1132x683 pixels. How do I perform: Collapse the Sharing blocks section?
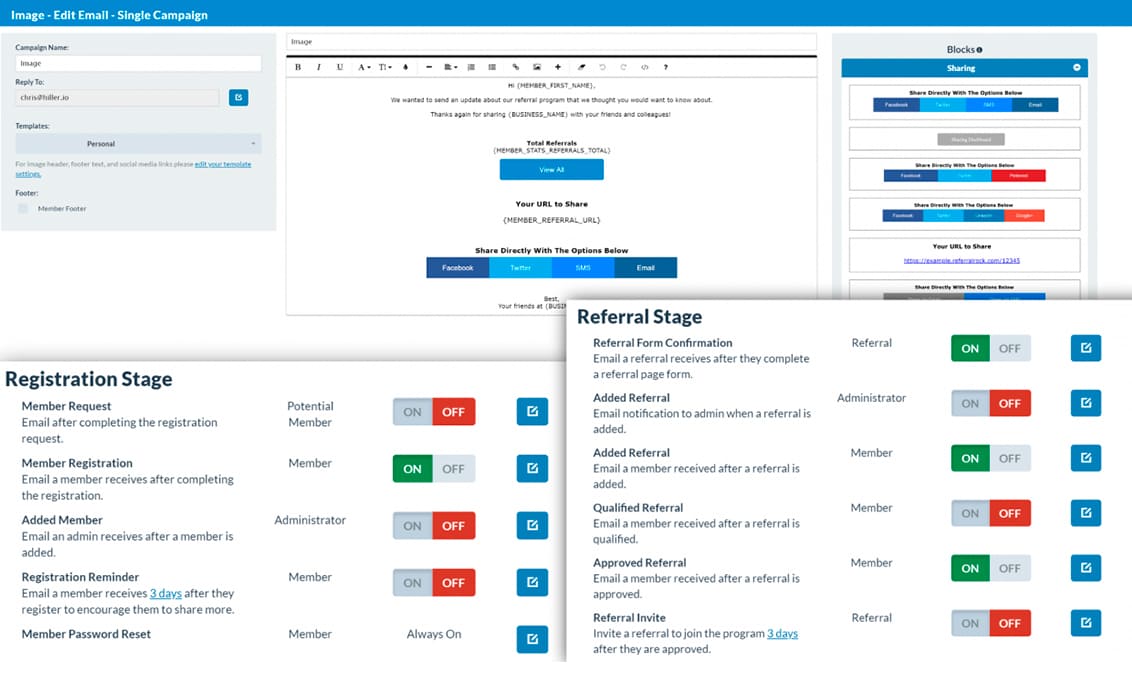click(x=1077, y=68)
